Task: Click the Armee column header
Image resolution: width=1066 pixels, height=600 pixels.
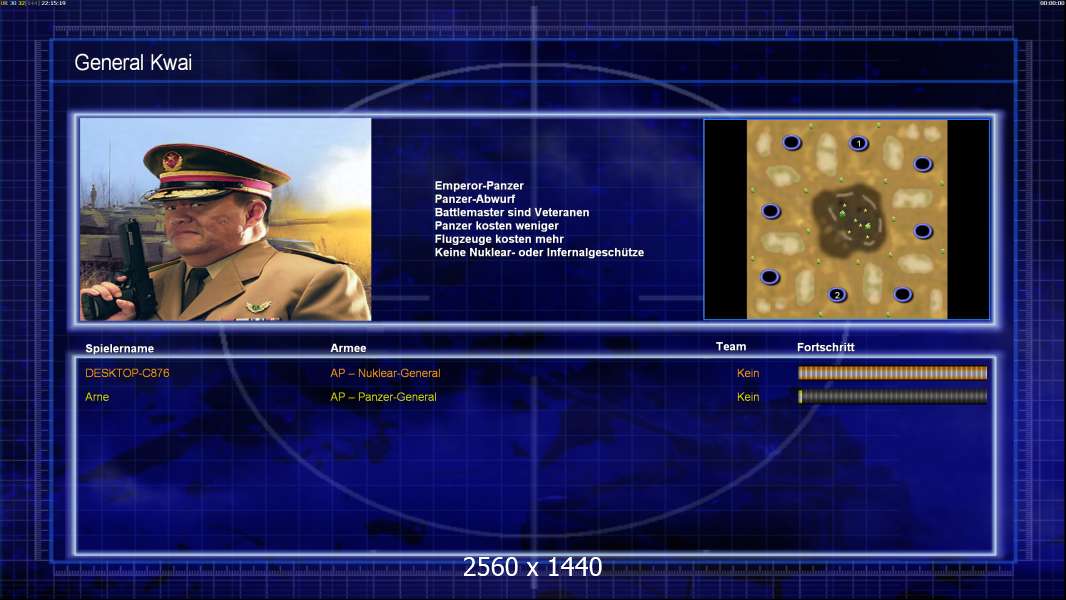Action: [x=348, y=348]
